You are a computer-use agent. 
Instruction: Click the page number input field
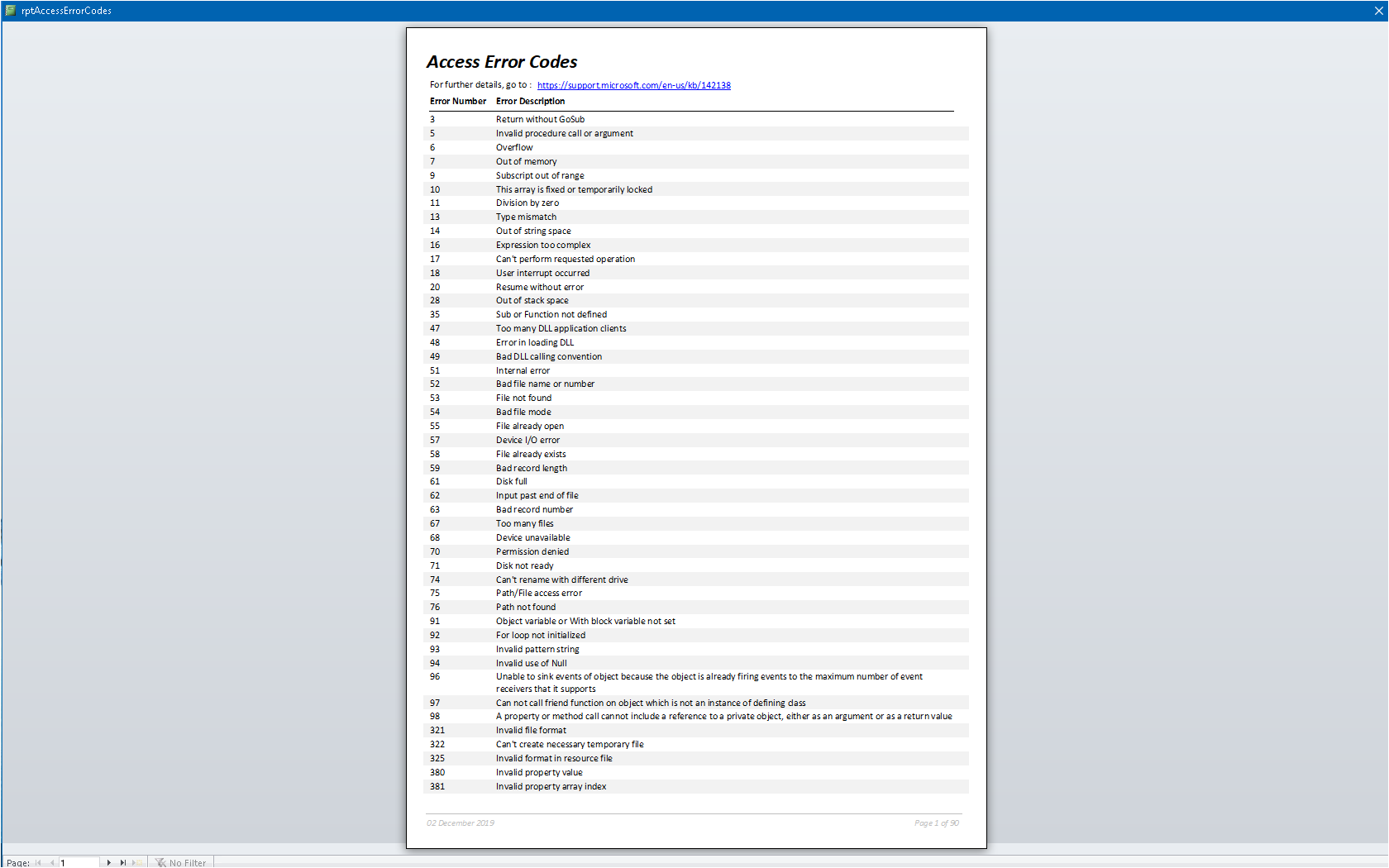(79, 862)
